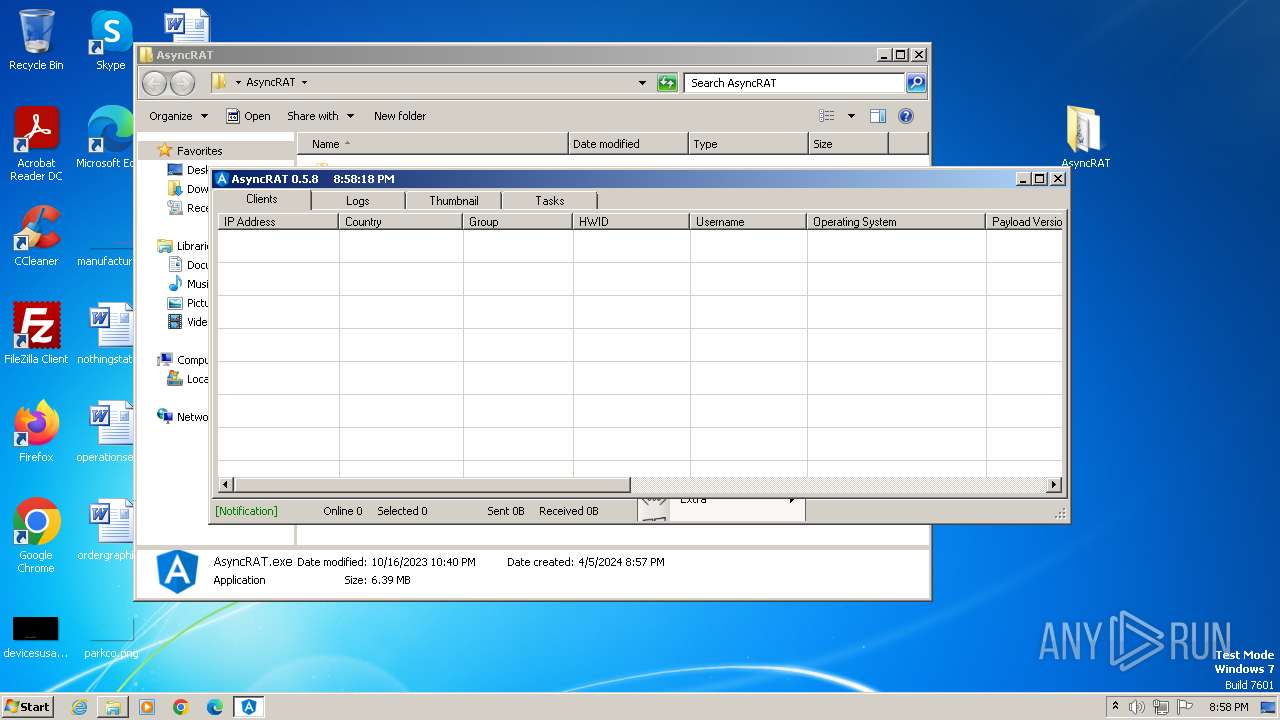1280x720 pixels.
Task: Go back in Explorer navigation
Action: (x=154, y=83)
